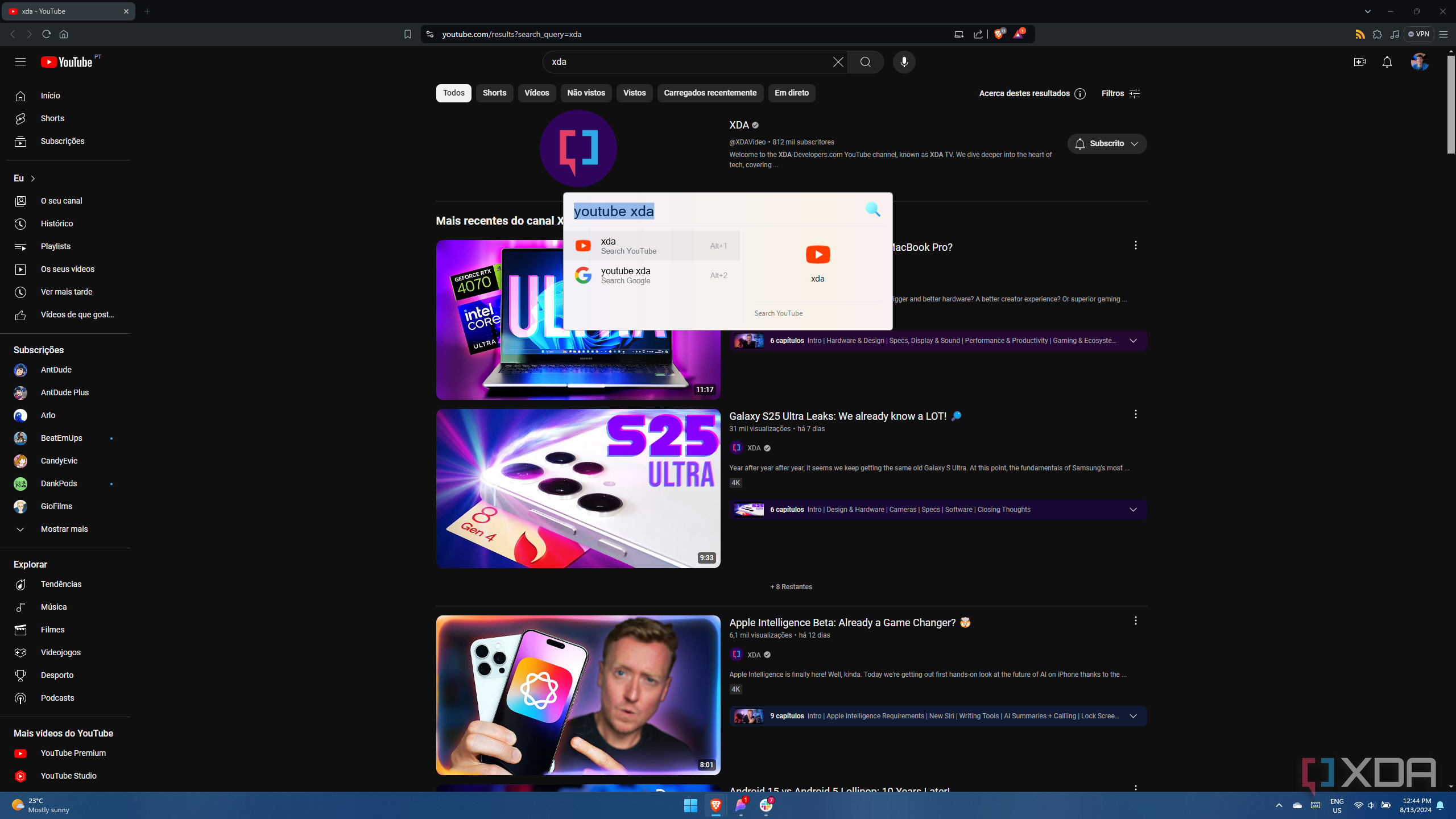Select the Vídeos filter chip
1456x819 pixels.
coord(536,93)
